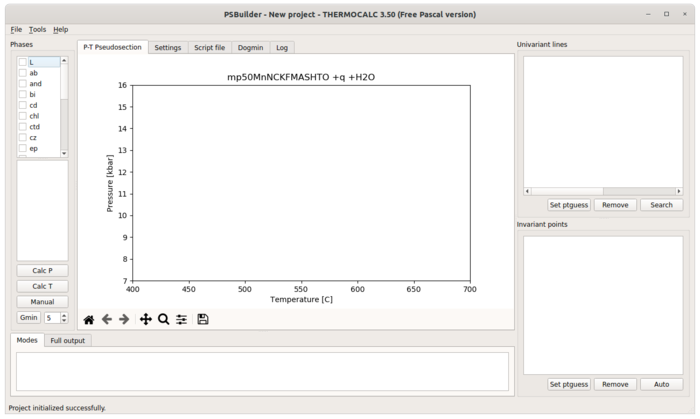Click the Gmin button
Screen dimensions: 700x419
coord(29,318)
